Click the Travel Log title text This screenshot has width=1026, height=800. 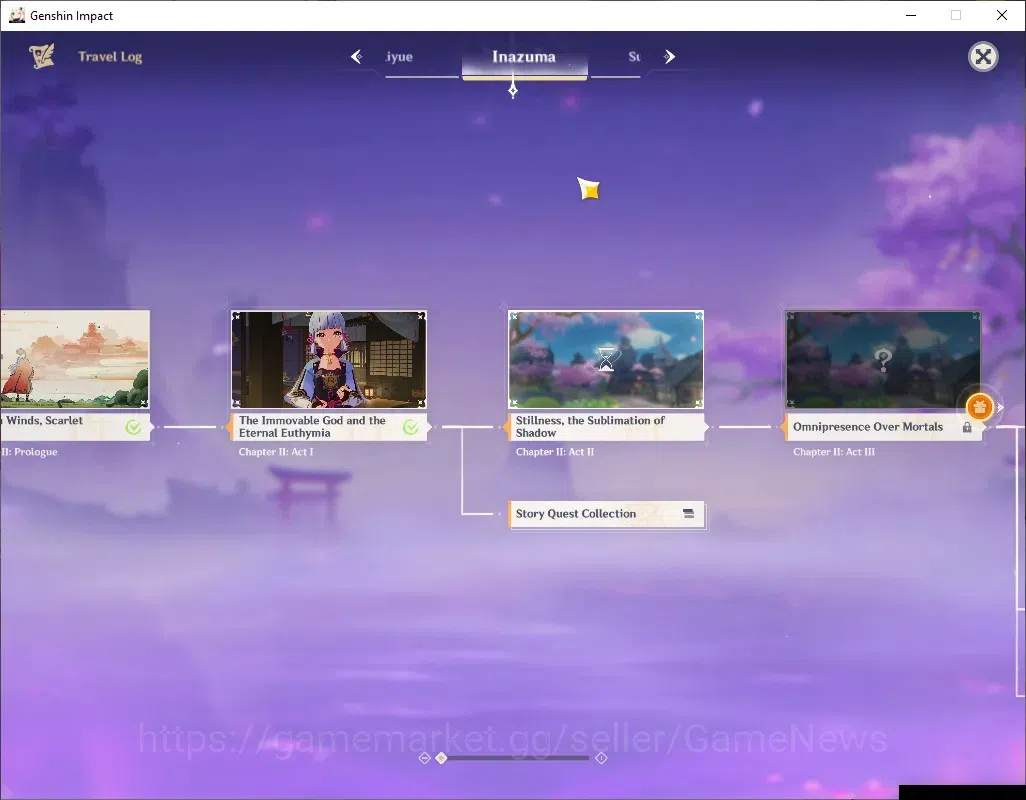point(110,57)
